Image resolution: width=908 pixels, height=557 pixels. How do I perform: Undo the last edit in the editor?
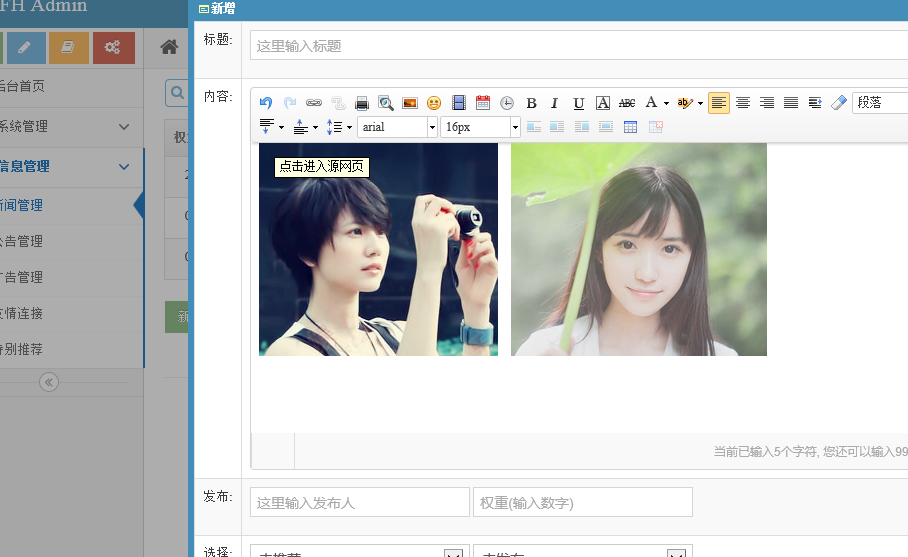click(x=266, y=103)
